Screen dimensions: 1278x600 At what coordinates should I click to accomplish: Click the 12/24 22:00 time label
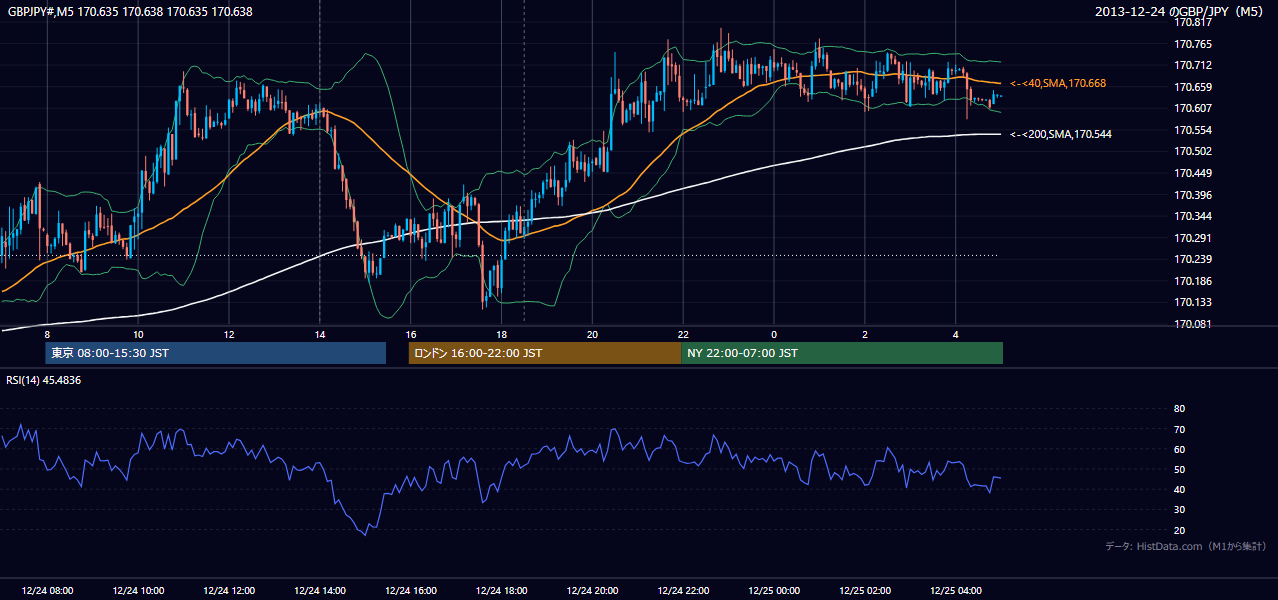point(684,591)
